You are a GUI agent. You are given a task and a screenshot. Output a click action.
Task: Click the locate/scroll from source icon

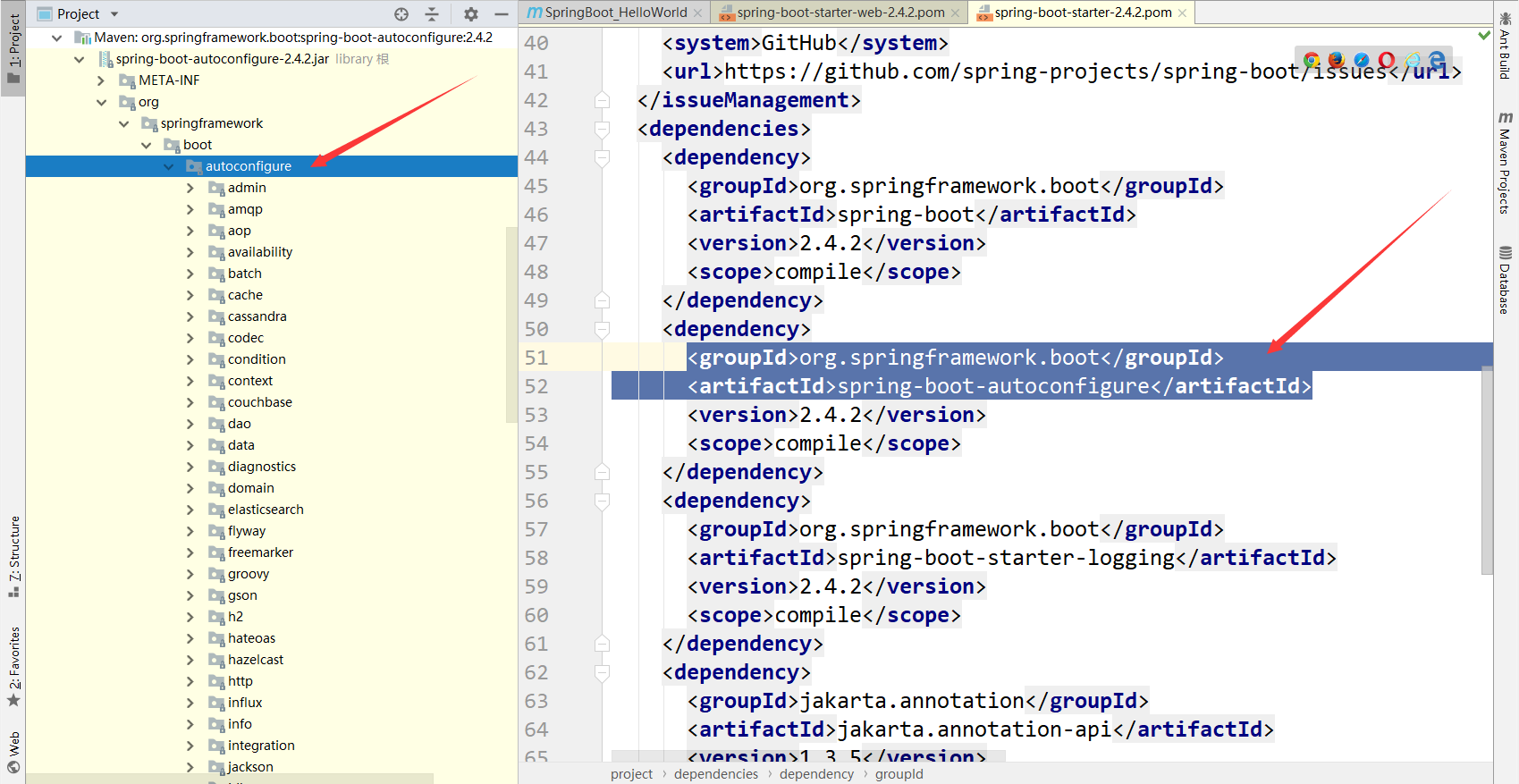[x=401, y=13]
